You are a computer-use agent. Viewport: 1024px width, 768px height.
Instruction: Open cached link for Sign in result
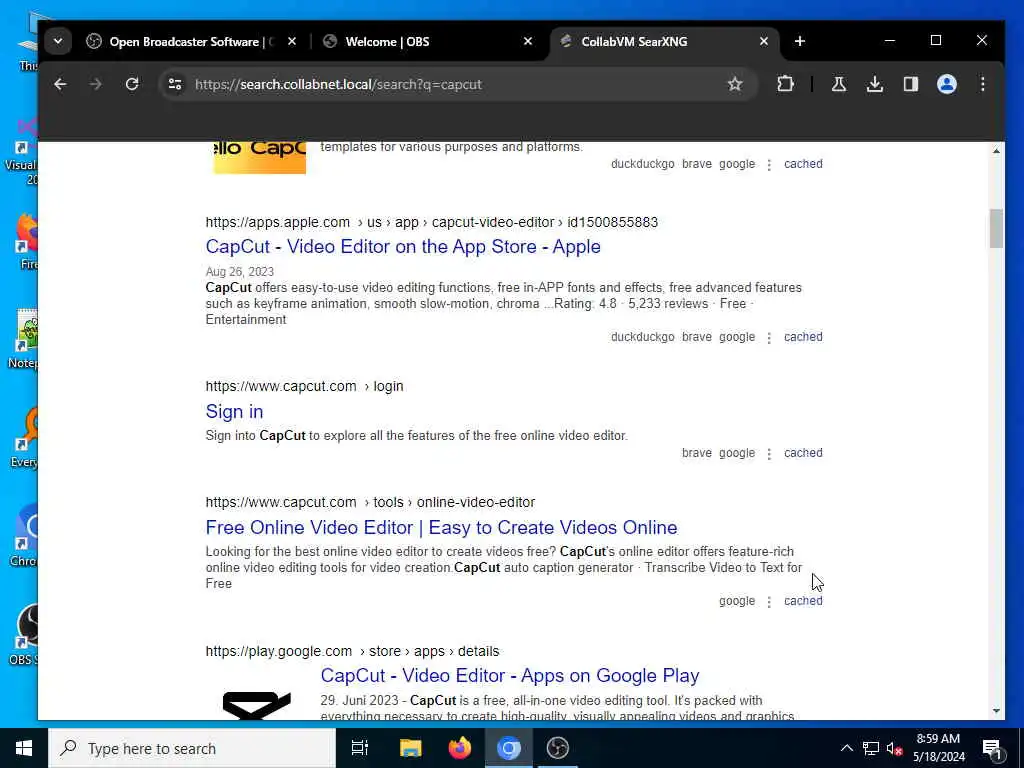[803, 453]
